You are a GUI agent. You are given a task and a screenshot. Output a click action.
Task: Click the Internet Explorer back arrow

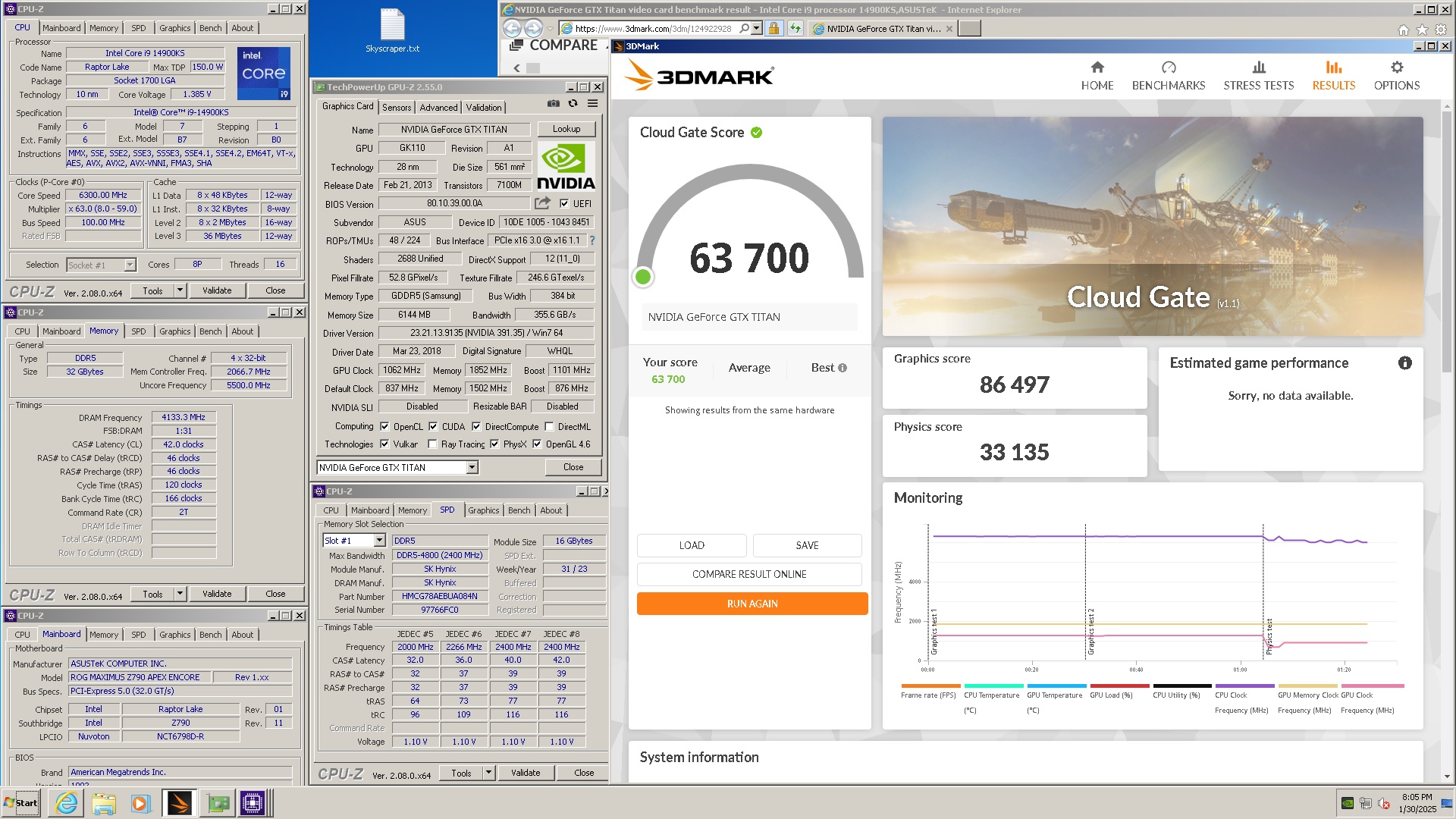[x=513, y=28]
